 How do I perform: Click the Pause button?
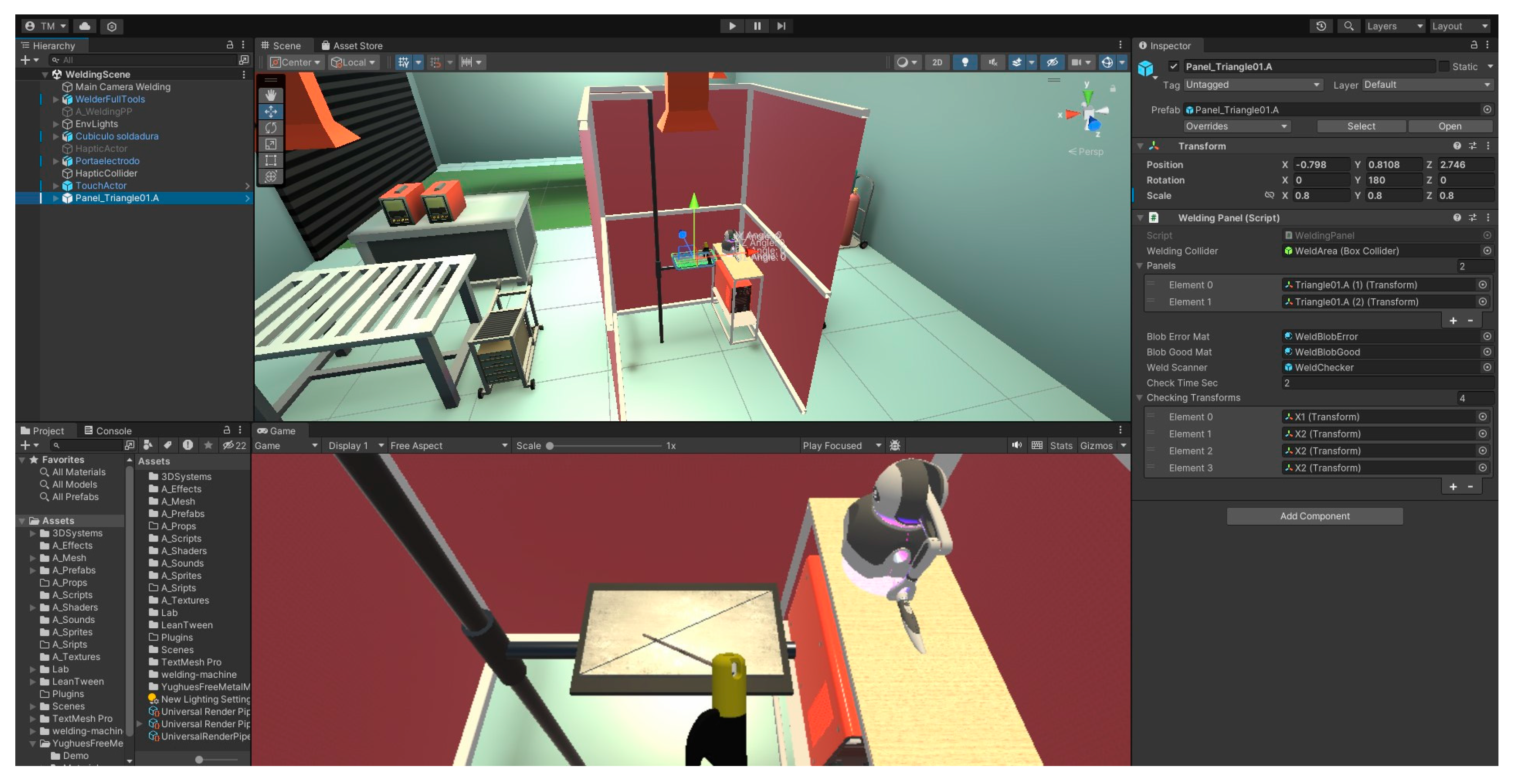coord(757,26)
